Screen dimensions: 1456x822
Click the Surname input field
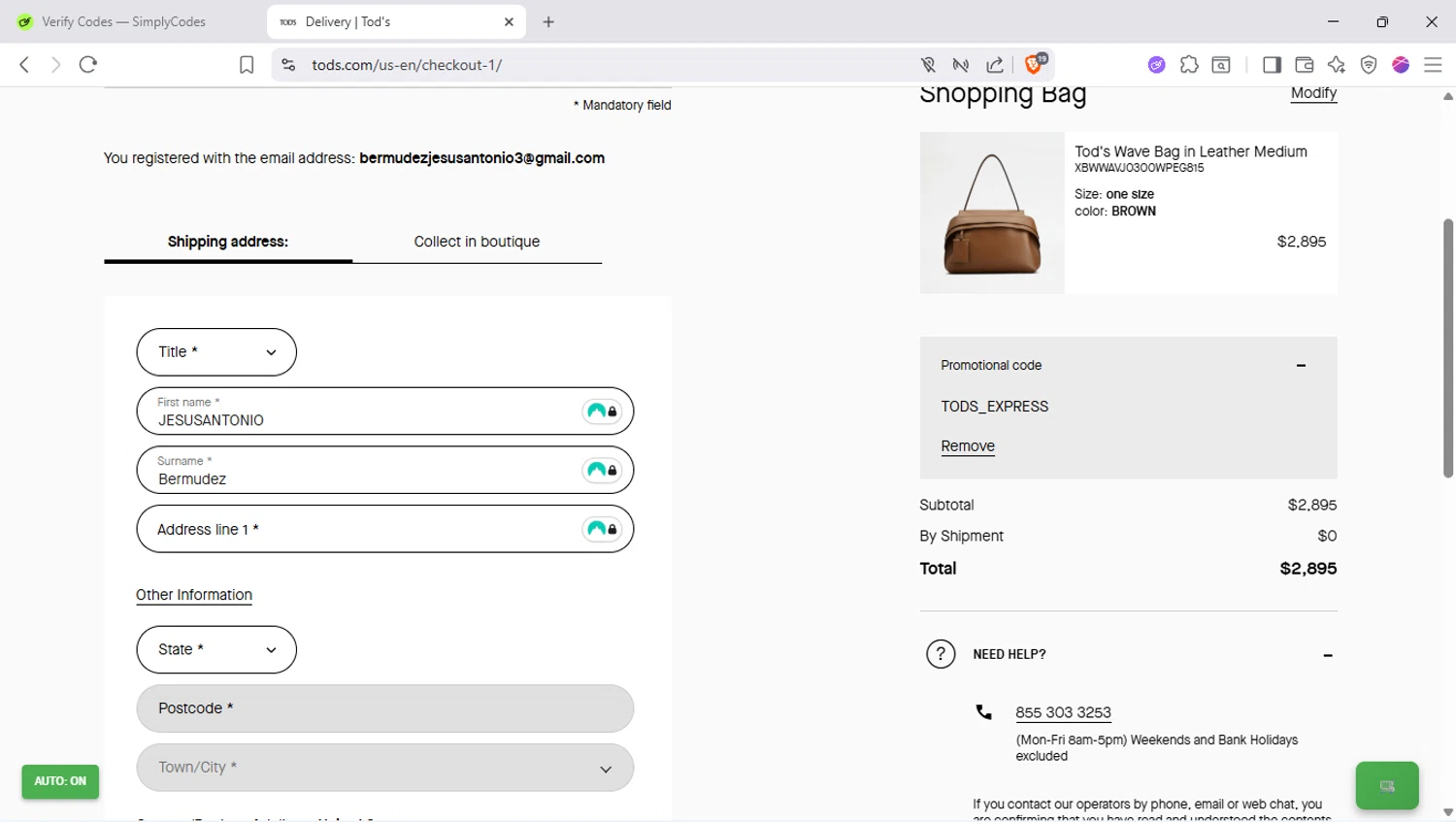tap(385, 470)
